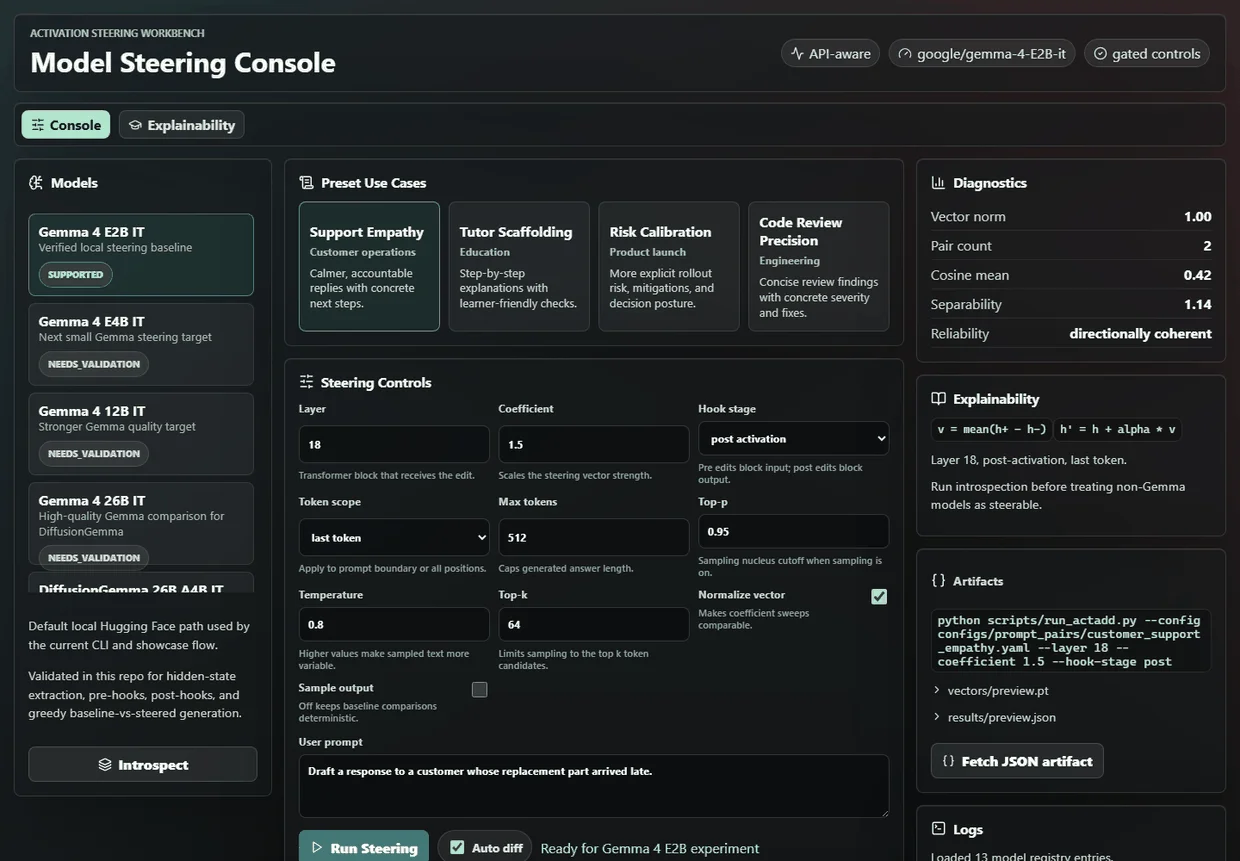This screenshot has height=861, width=1240.
Task: Select the Gemma 4 E2B IT model
Action: [x=141, y=255]
